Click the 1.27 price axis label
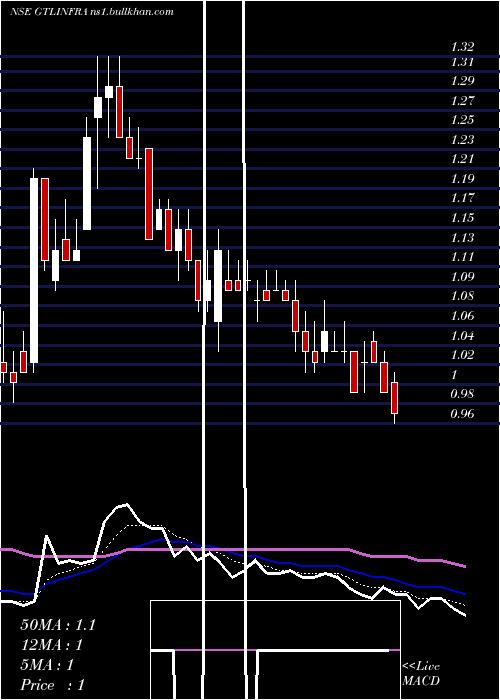This screenshot has width=500, height=700. coord(462,101)
